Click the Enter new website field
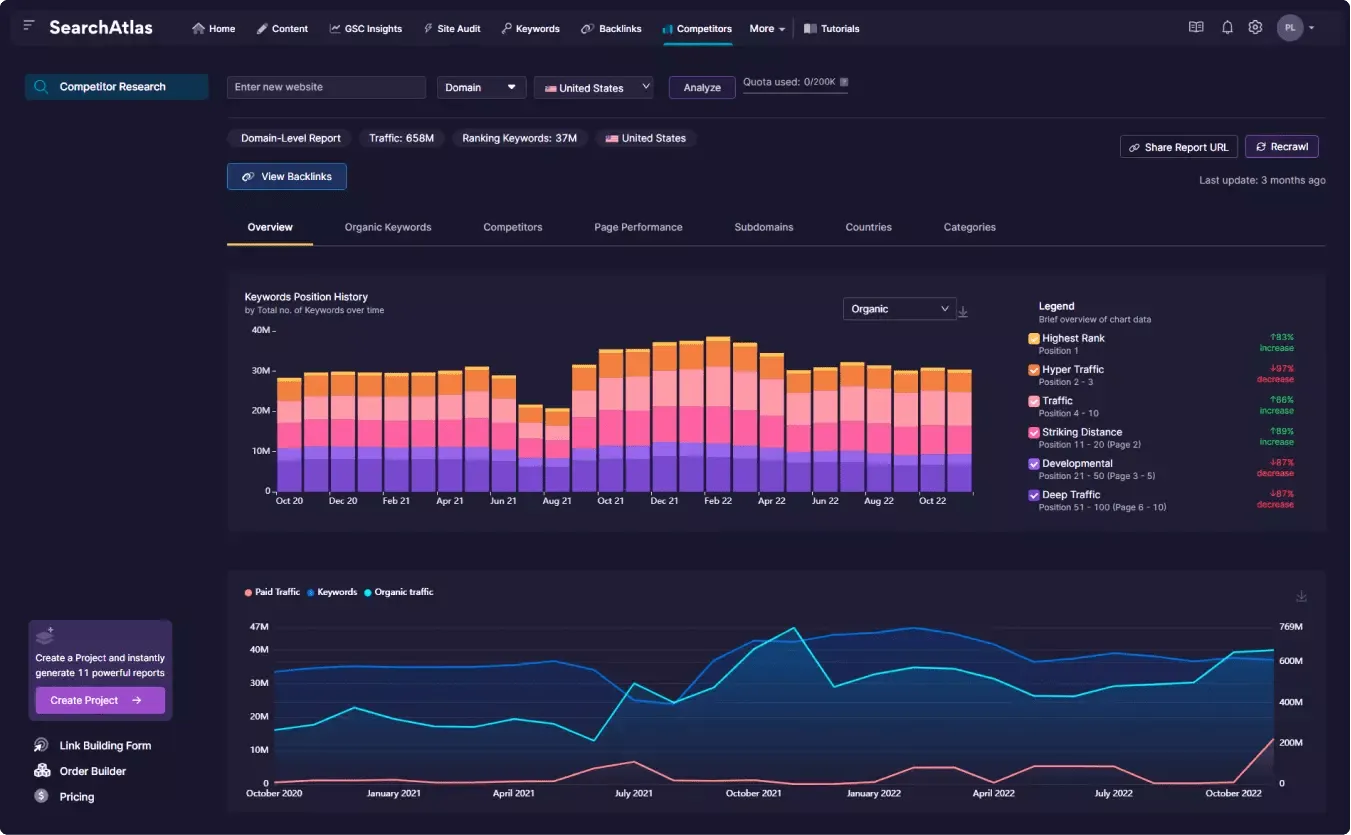Image resolution: width=1351 pixels, height=835 pixels. point(326,88)
